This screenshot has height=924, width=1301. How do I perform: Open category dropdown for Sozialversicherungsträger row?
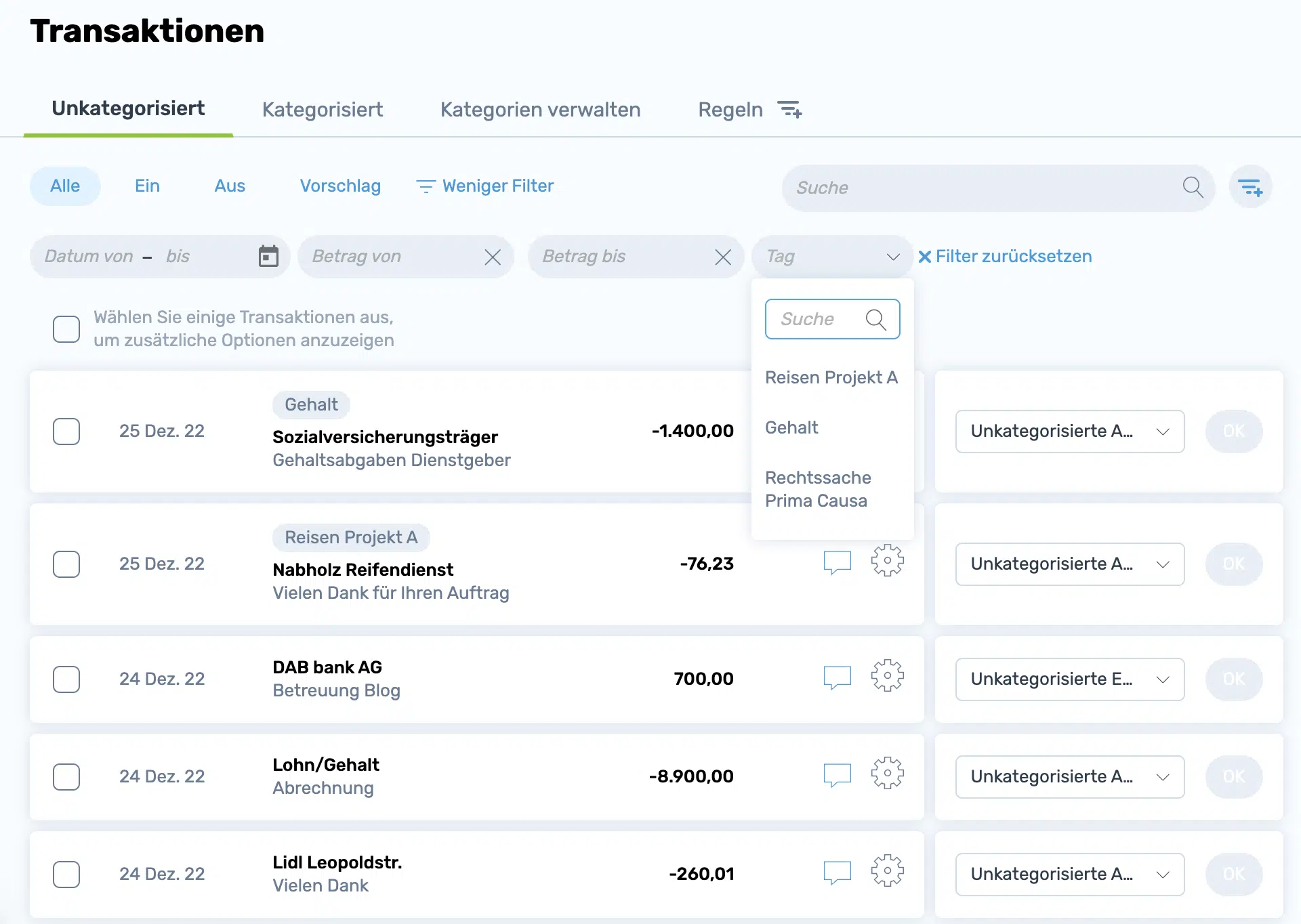pos(1069,432)
